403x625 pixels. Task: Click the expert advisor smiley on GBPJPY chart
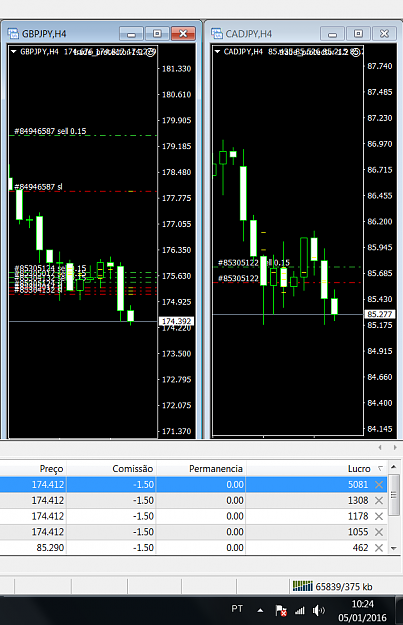pyautogui.click(x=151, y=52)
